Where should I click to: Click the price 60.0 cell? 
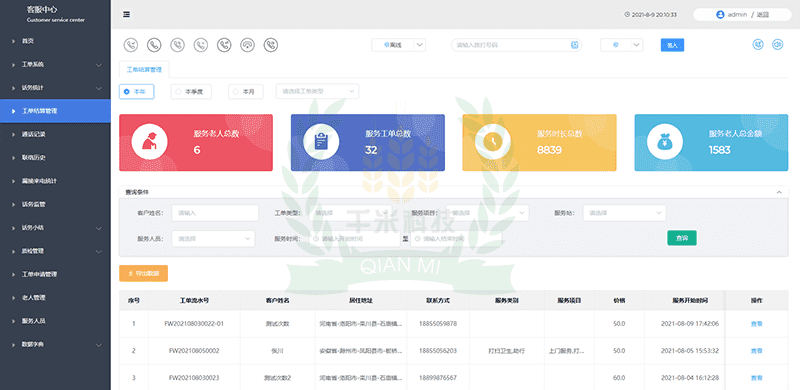click(x=619, y=378)
